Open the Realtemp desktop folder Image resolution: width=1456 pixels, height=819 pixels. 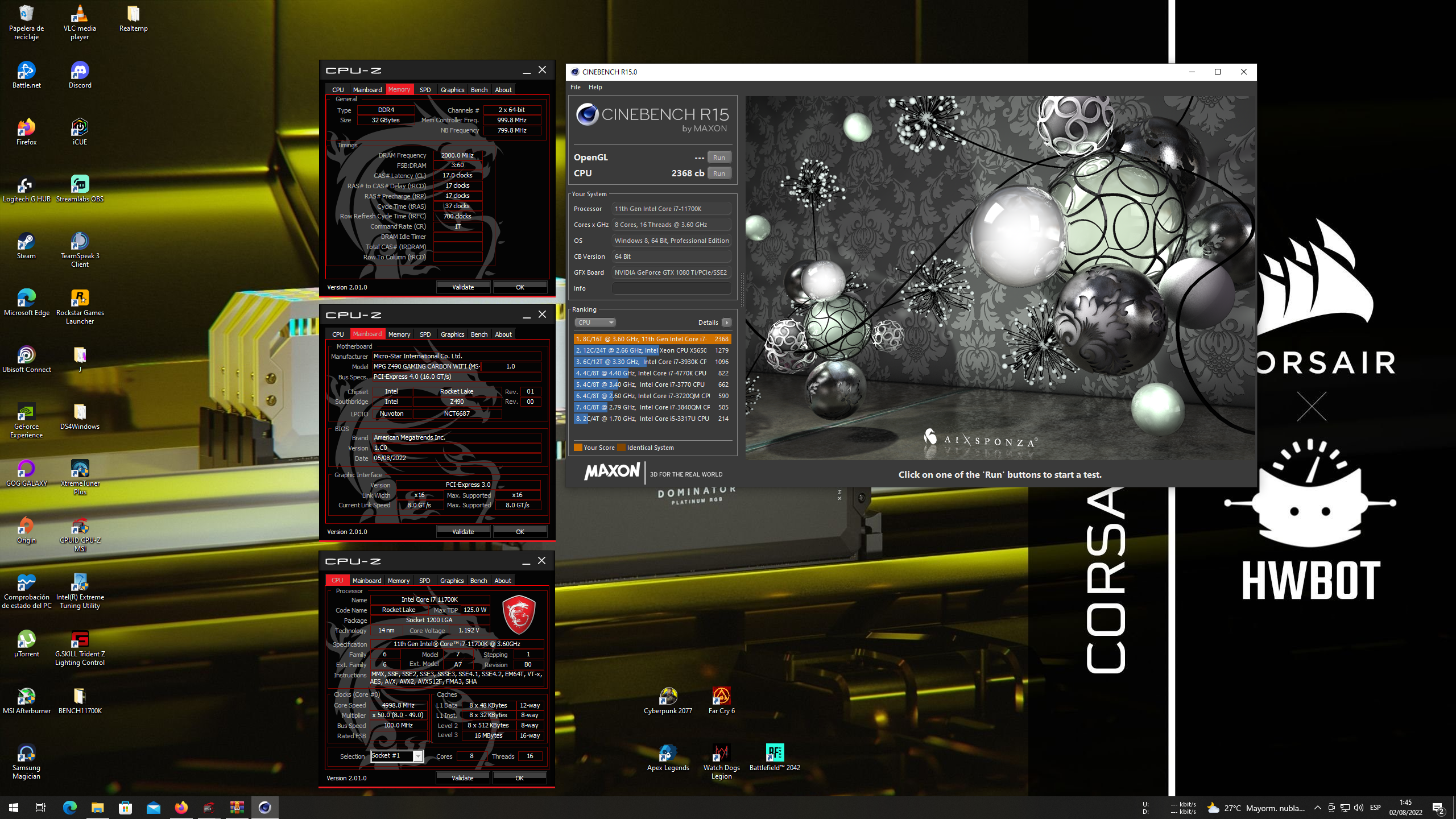[x=133, y=18]
